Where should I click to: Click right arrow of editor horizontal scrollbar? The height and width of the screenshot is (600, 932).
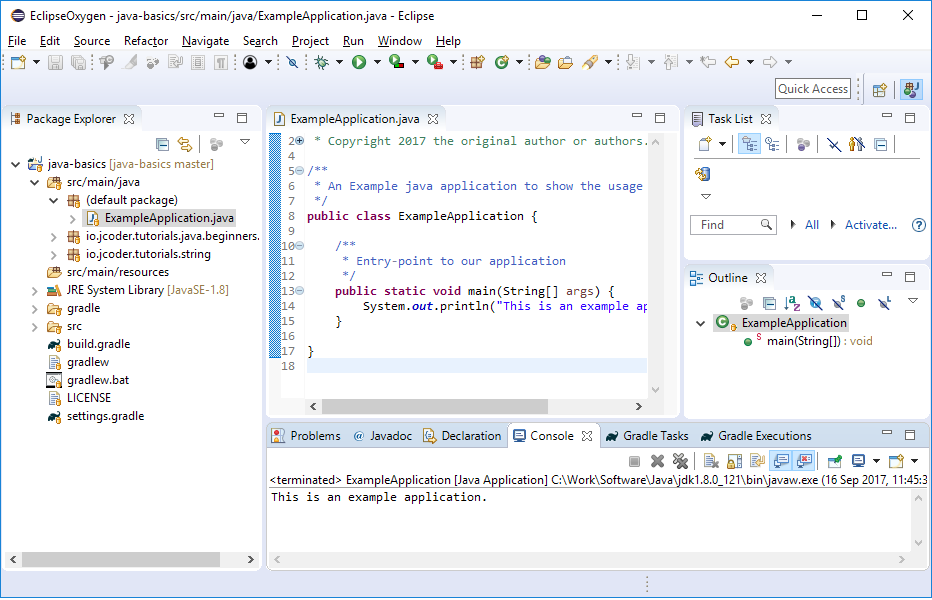pos(639,407)
